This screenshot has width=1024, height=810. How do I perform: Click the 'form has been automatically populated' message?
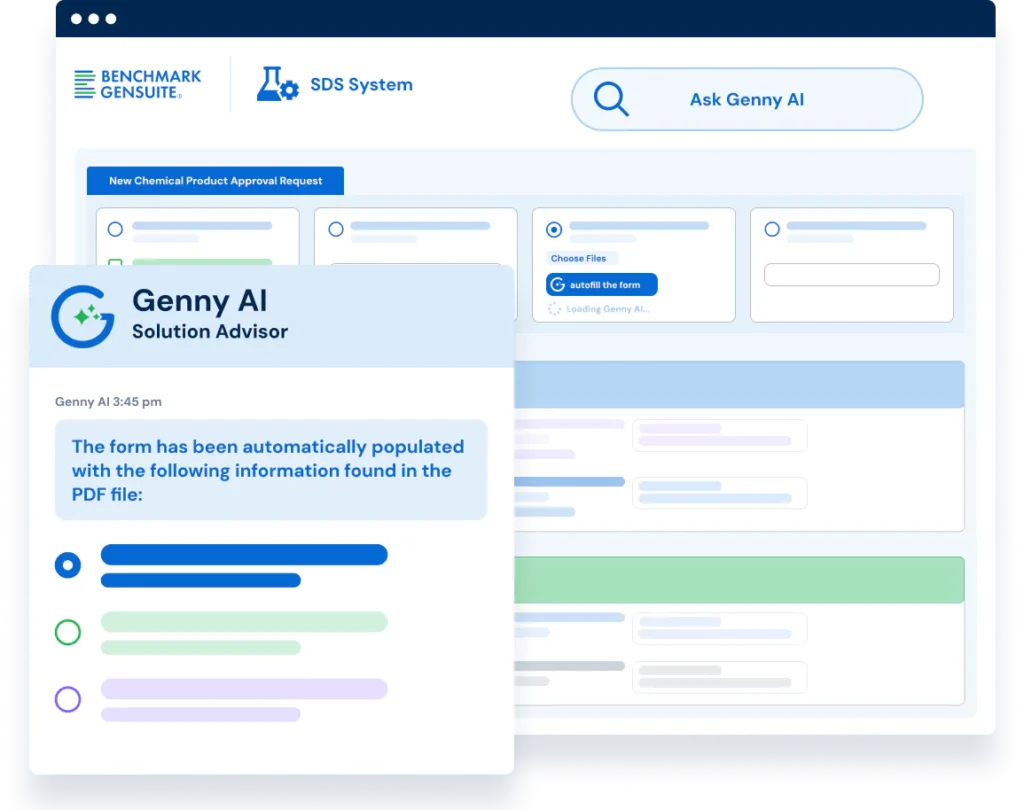tap(271, 470)
